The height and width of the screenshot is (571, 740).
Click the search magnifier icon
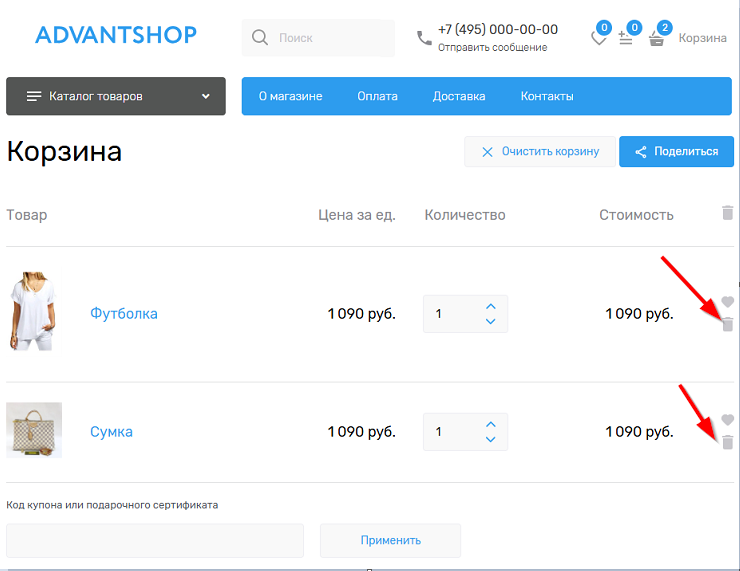pos(260,38)
